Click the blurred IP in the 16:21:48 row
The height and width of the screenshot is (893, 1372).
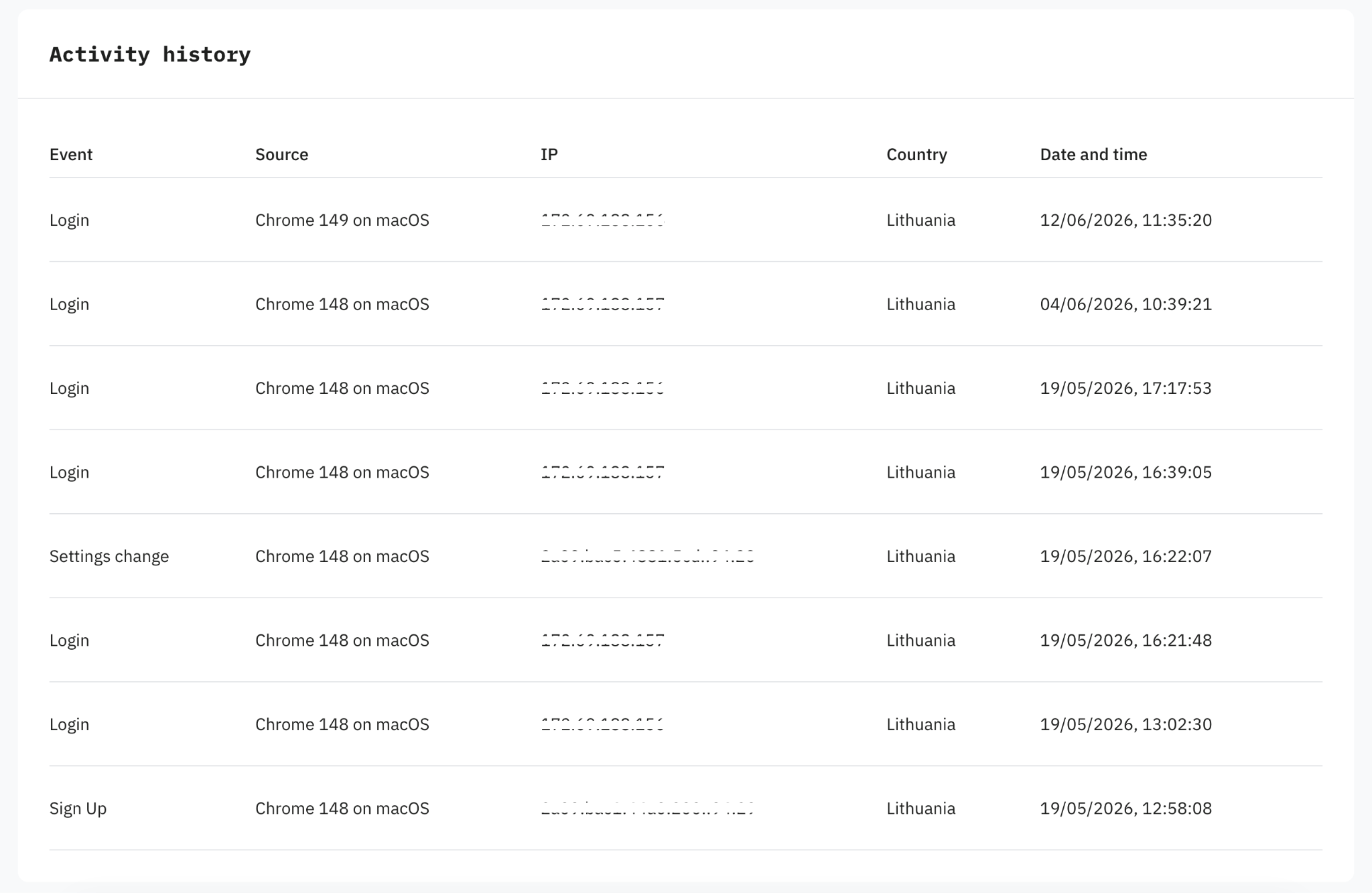(x=603, y=640)
